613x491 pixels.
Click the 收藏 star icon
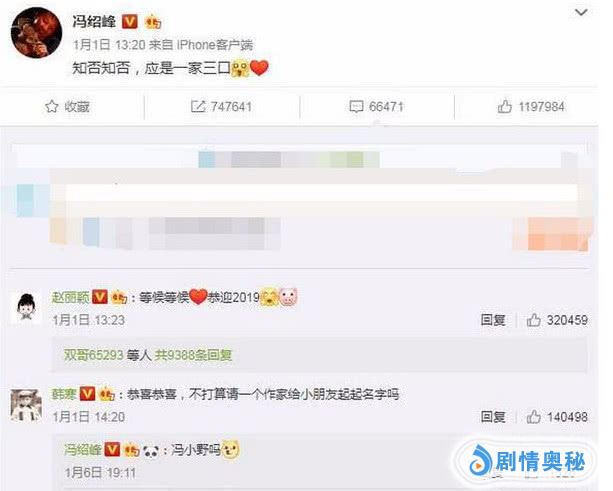coord(52,106)
